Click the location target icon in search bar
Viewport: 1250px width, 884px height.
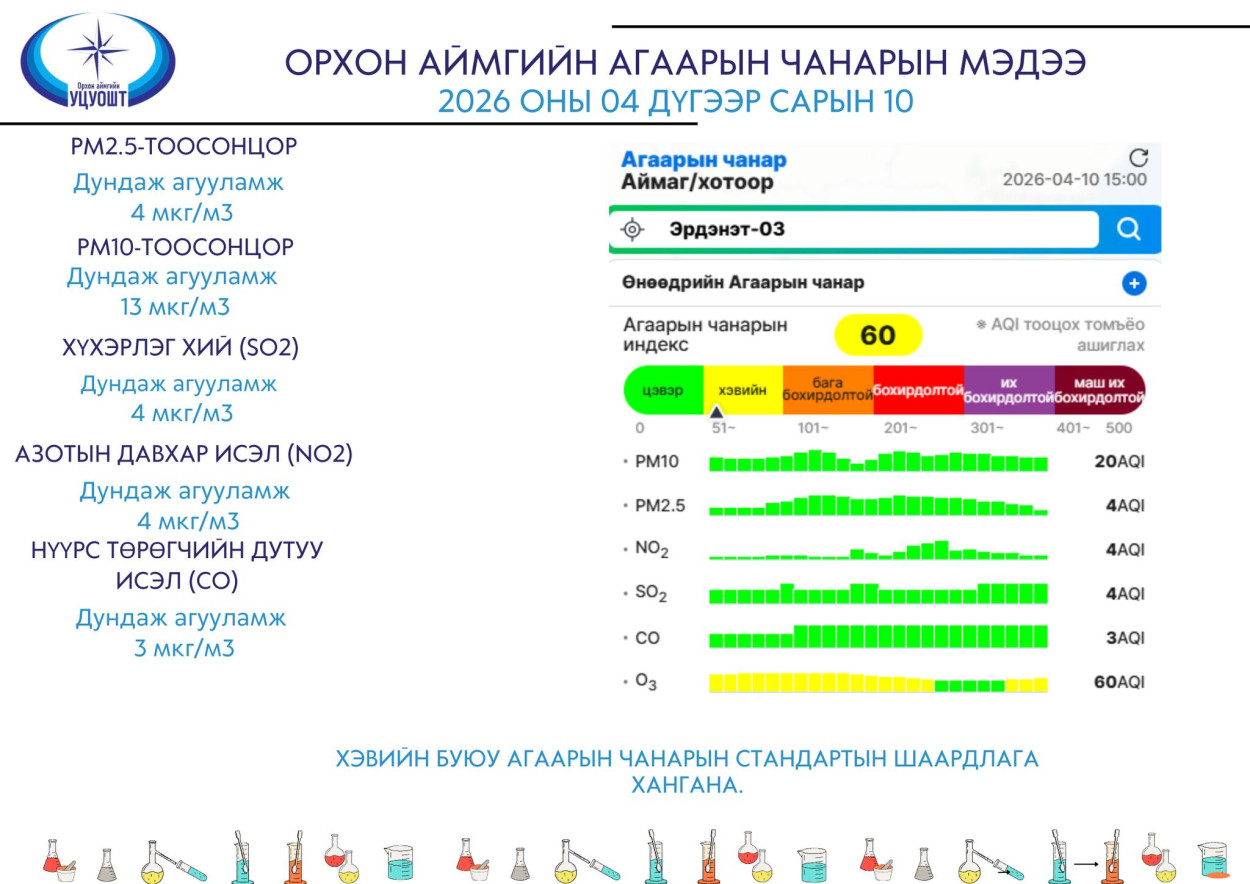632,229
